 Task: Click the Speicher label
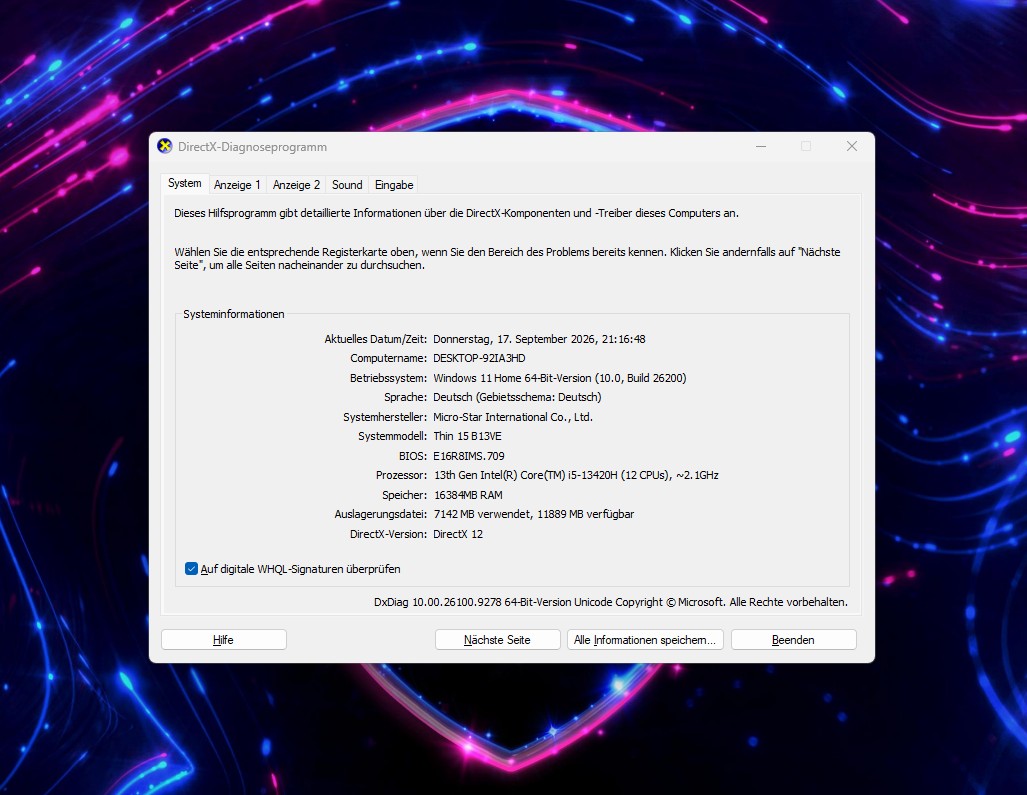404,495
